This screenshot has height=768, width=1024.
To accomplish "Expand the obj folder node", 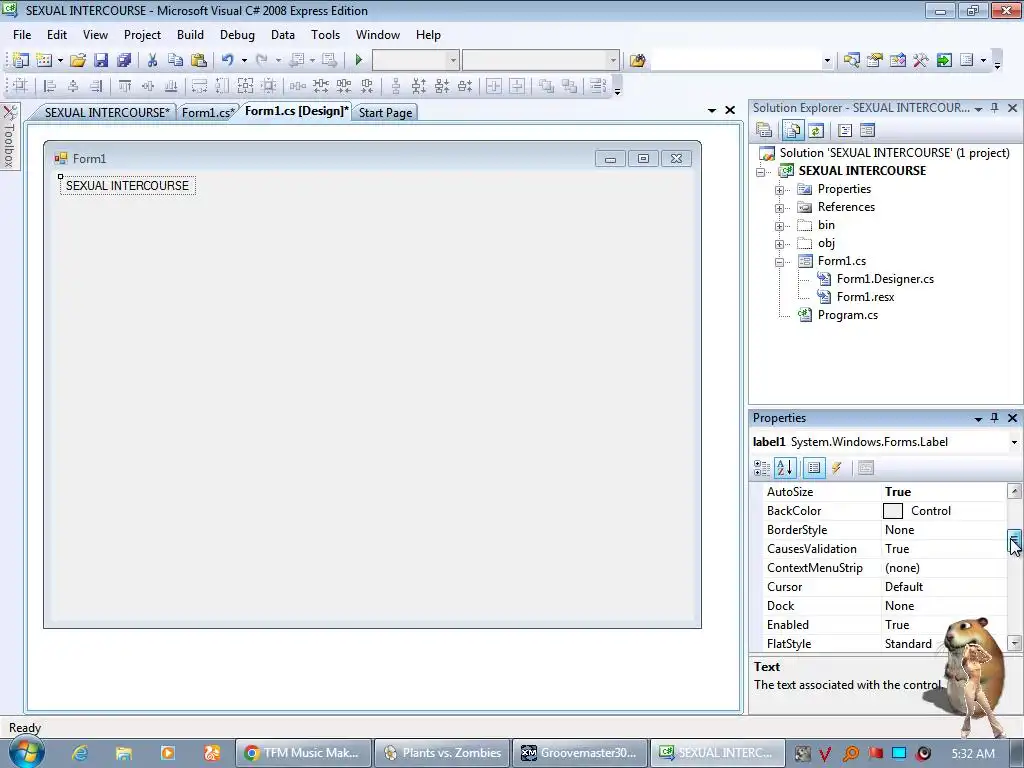I will (779, 244).
